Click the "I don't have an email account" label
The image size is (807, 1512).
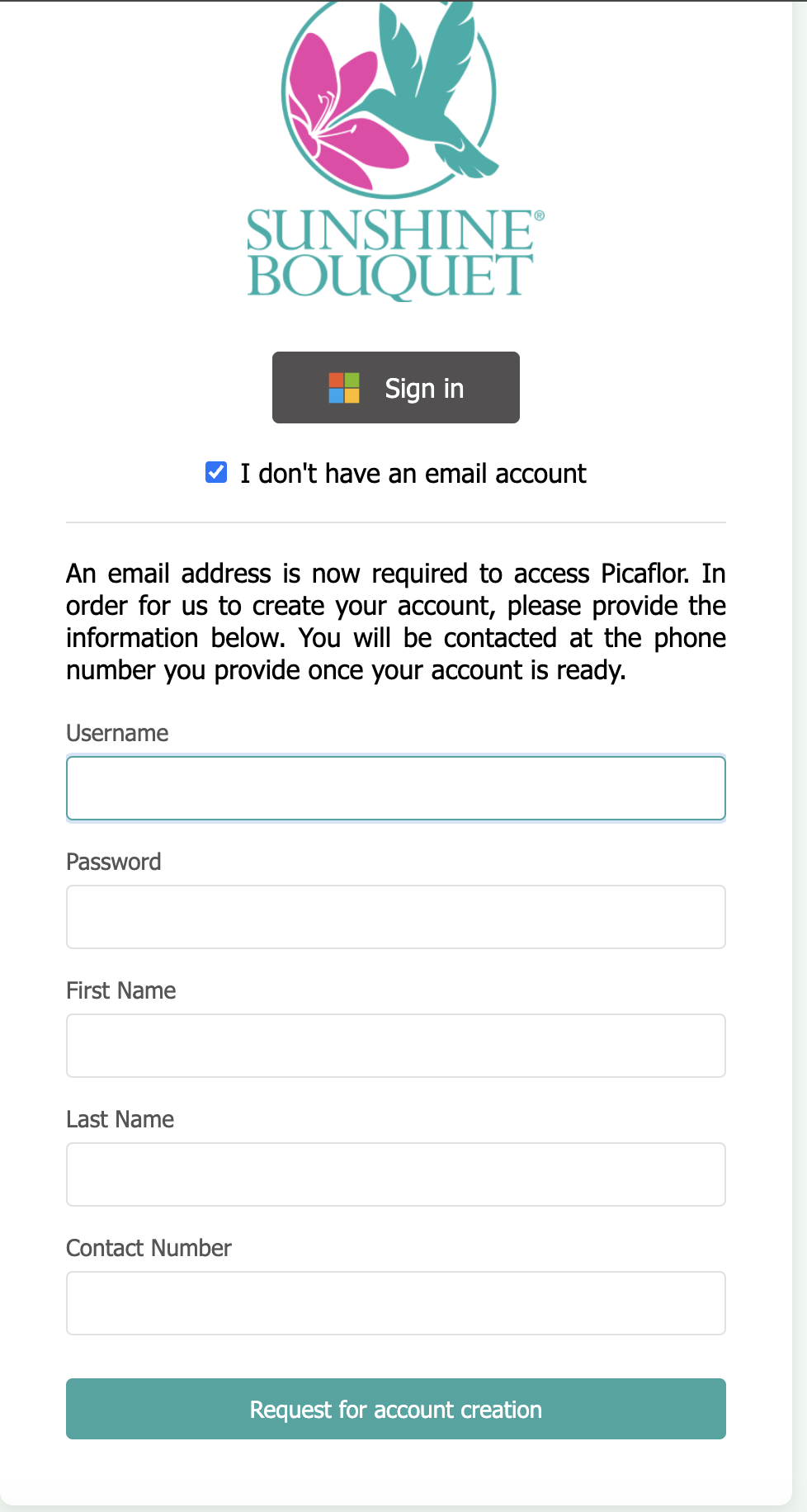[x=413, y=474]
